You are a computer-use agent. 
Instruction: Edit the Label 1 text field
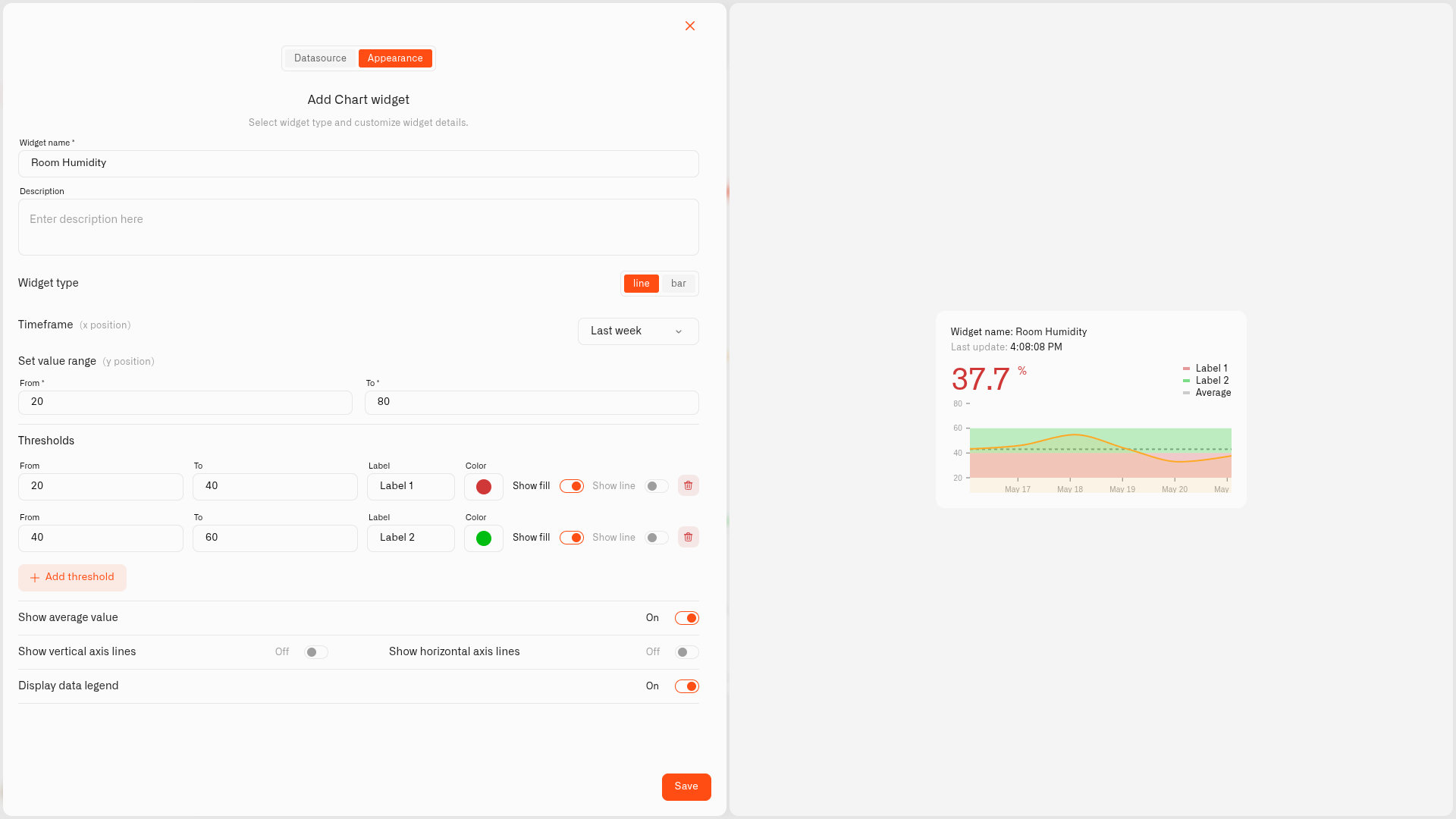click(411, 486)
